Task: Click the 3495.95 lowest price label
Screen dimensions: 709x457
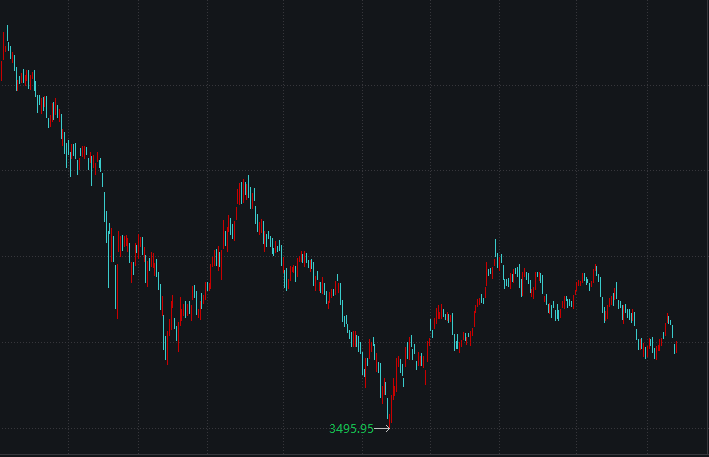Action: (351, 429)
